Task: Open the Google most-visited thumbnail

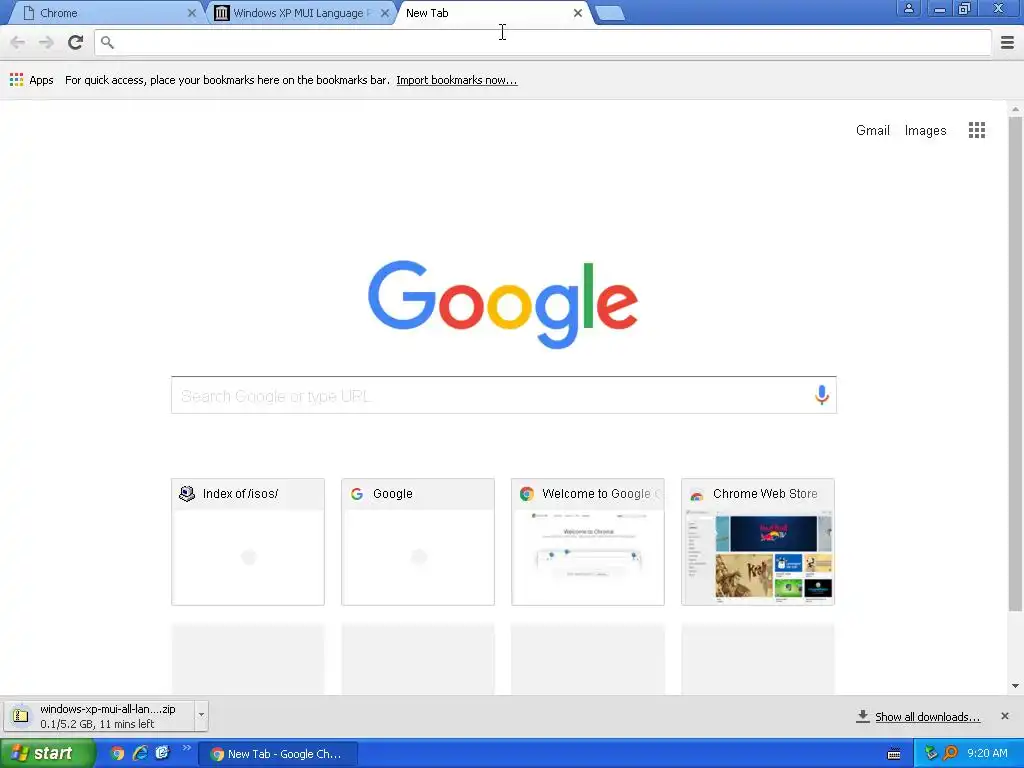Action: click(x=418, y=541)
